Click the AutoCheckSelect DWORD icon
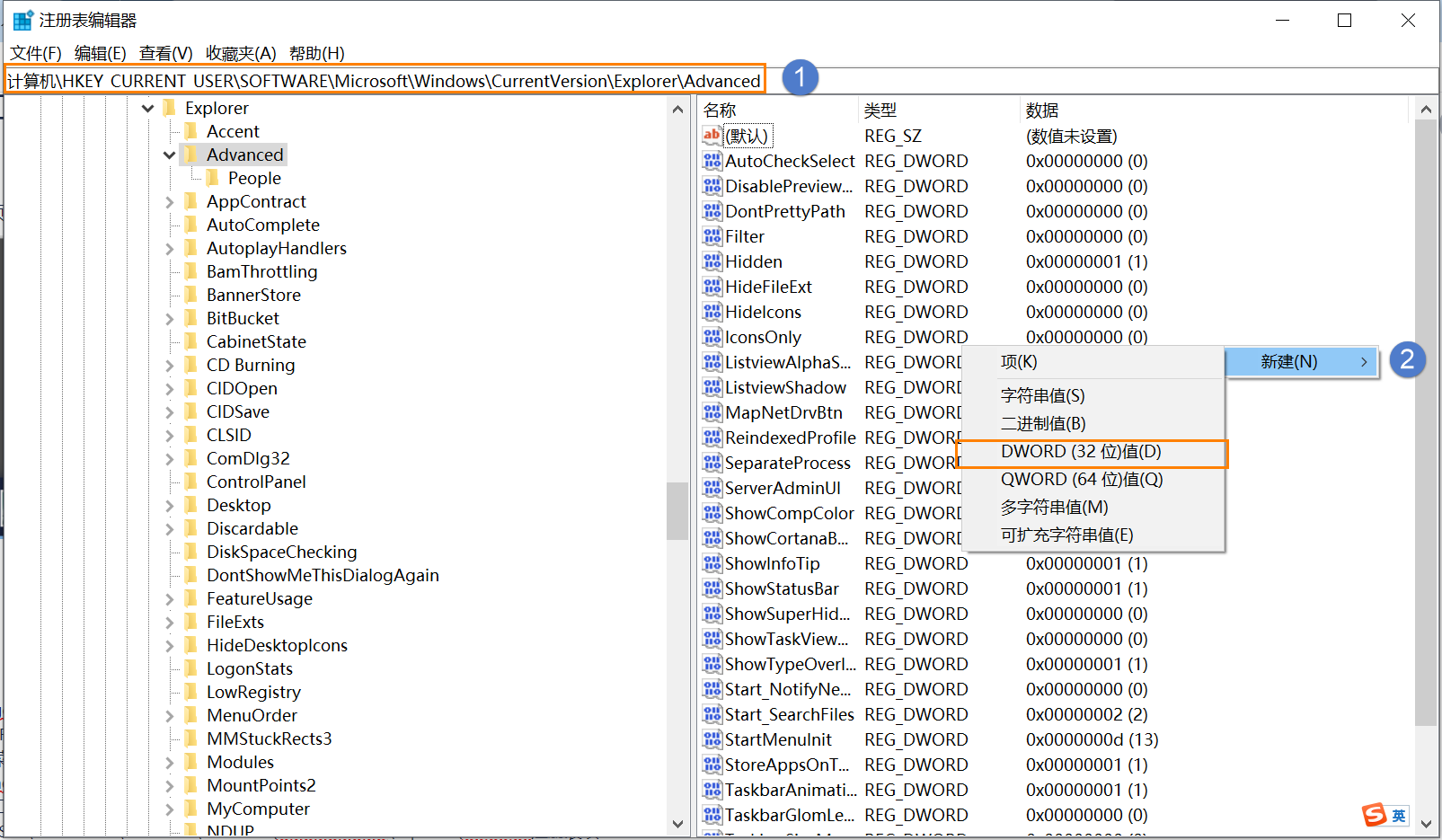Screen dimensions: 1442x840 click(712, 161)
